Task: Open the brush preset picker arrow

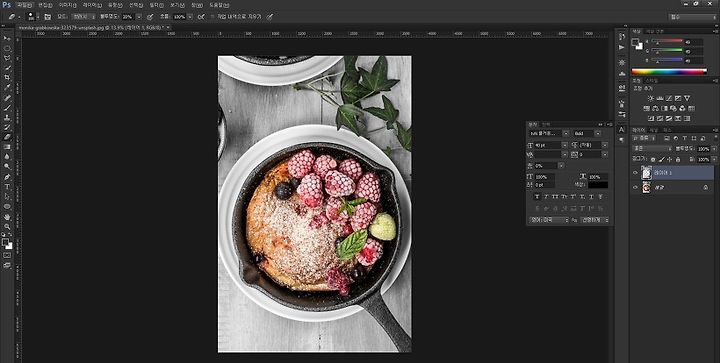Action: coord(38,17)
